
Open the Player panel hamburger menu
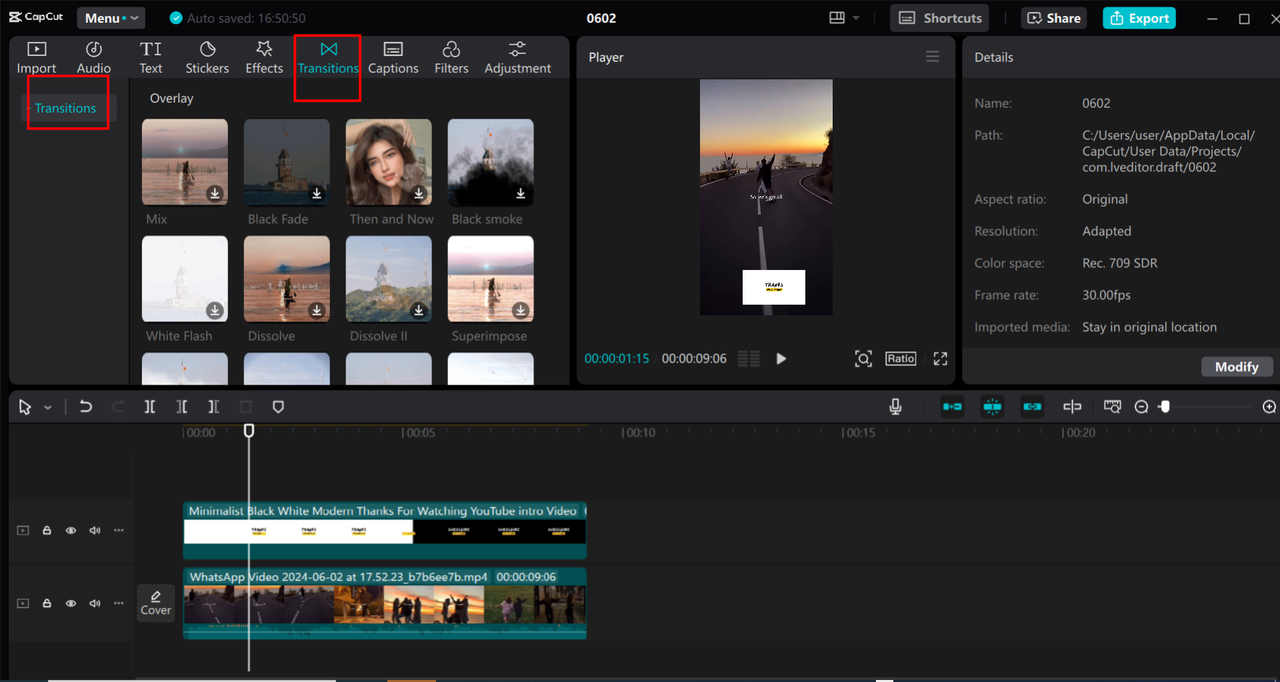tap(933, 57)
